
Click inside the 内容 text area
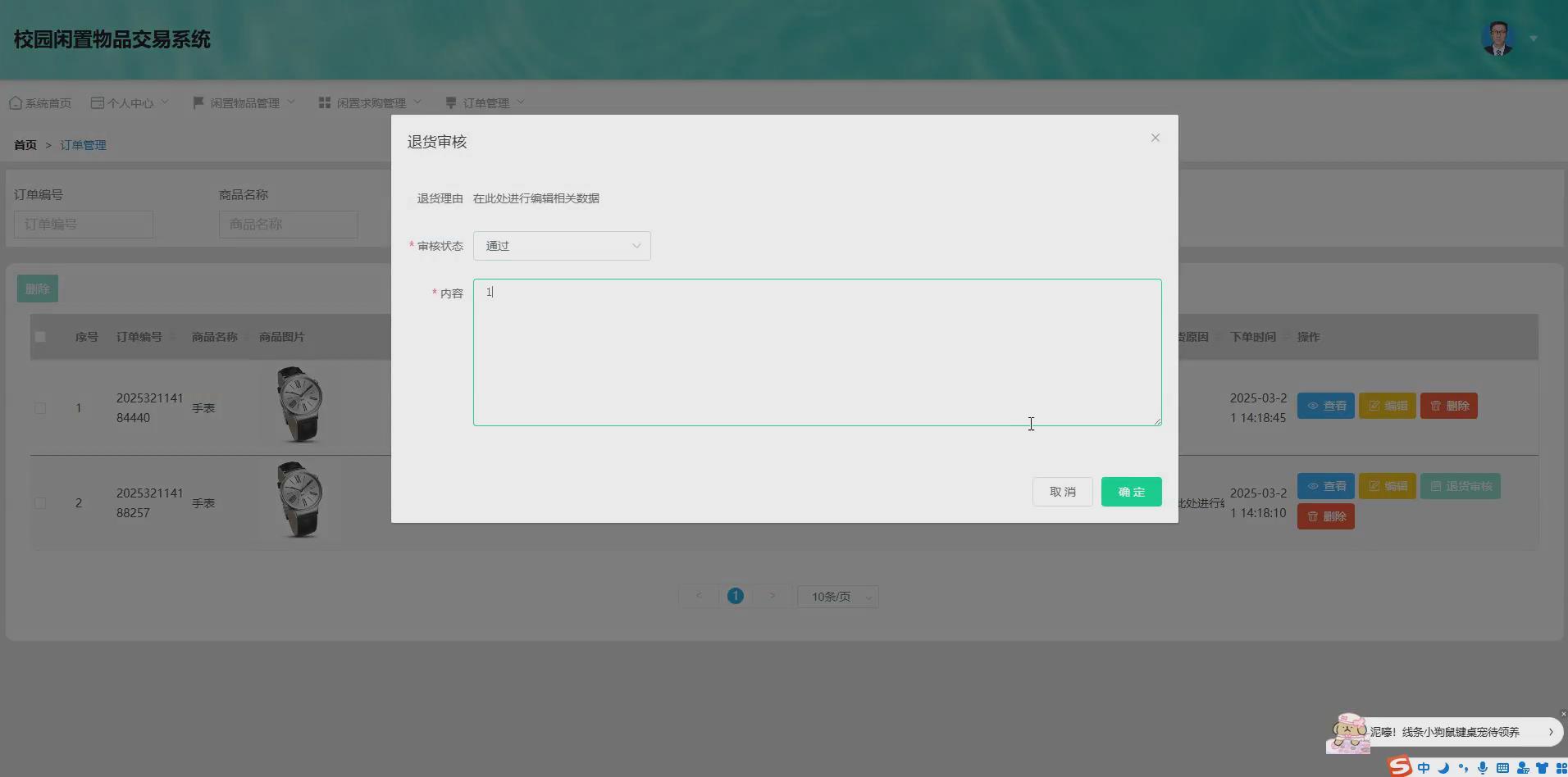tap(816, 352)
